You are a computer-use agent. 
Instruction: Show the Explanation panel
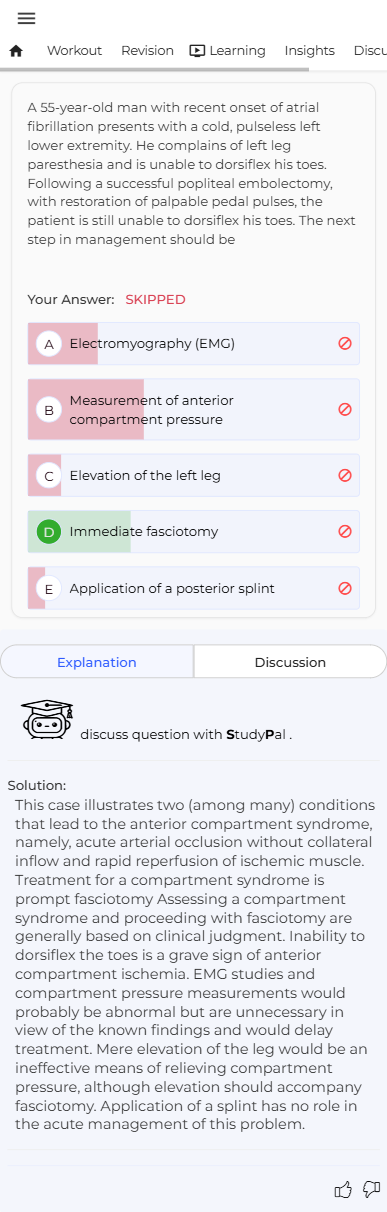(x=97, y=662)
